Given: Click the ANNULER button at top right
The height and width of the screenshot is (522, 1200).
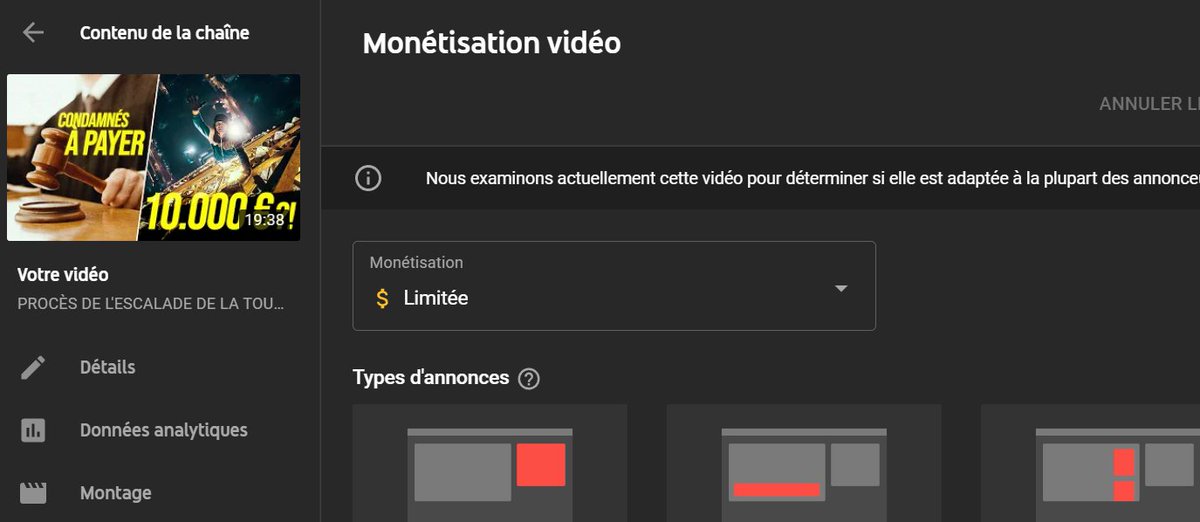Looking at the screenshot, I should (1149, 104).
